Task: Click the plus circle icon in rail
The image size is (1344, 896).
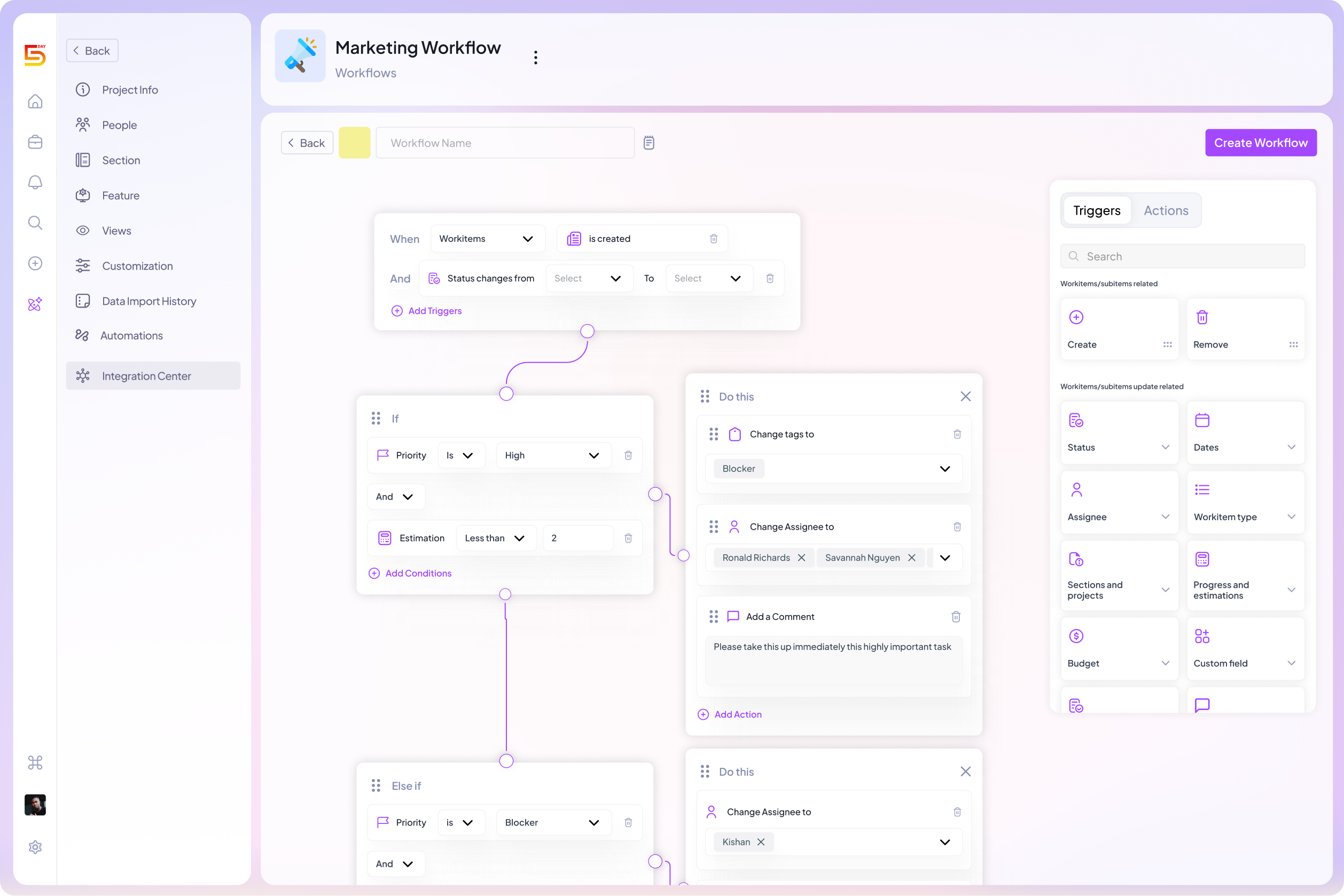Action: (x=35, y=263)
